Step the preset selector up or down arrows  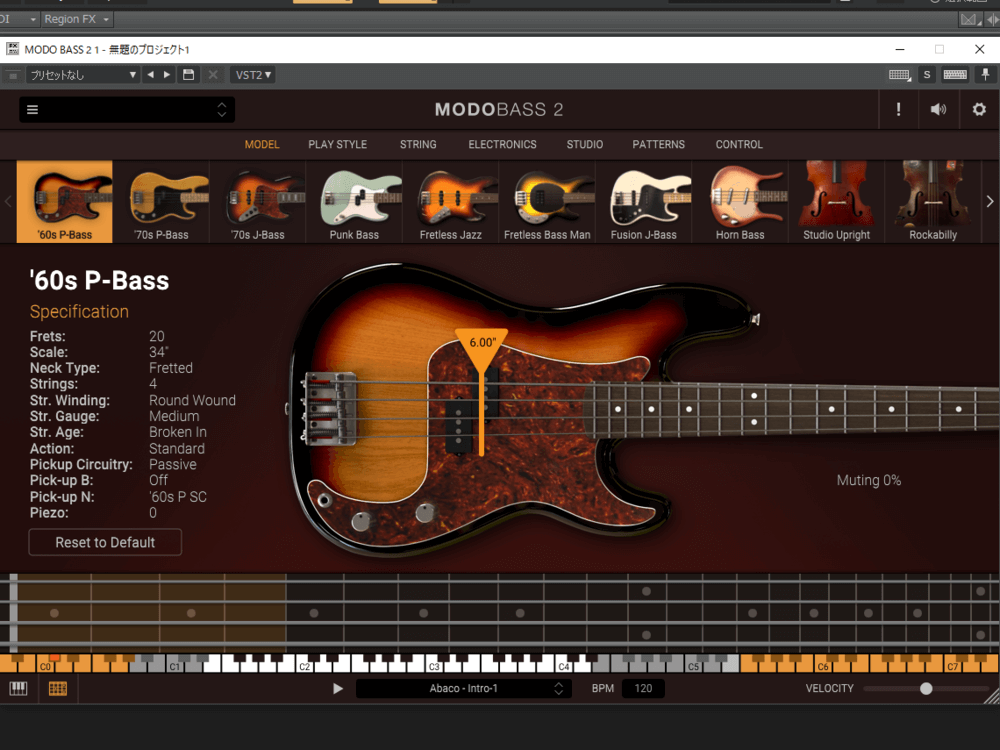222,110
